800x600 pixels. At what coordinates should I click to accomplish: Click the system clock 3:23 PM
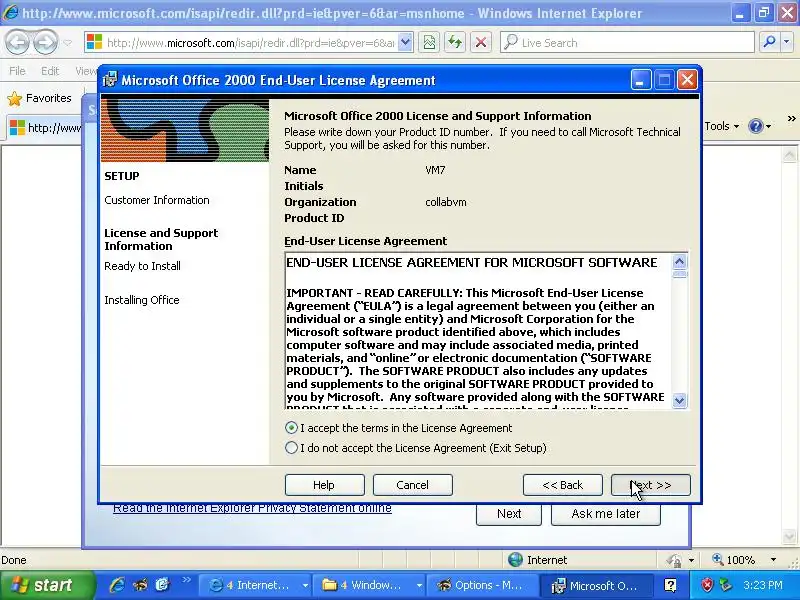coord(763,585)
